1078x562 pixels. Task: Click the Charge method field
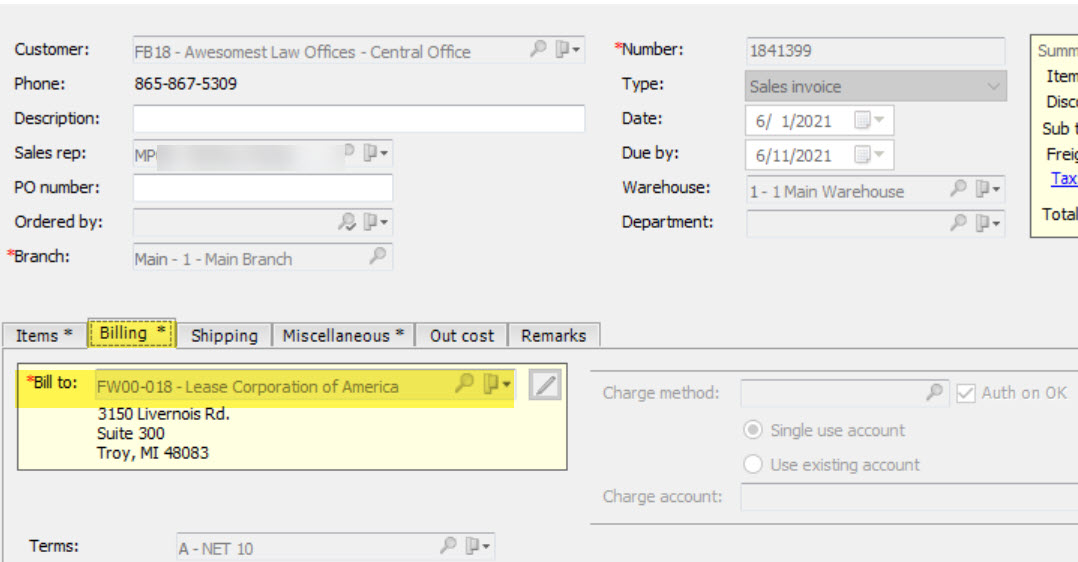click(x=844, y=393)
